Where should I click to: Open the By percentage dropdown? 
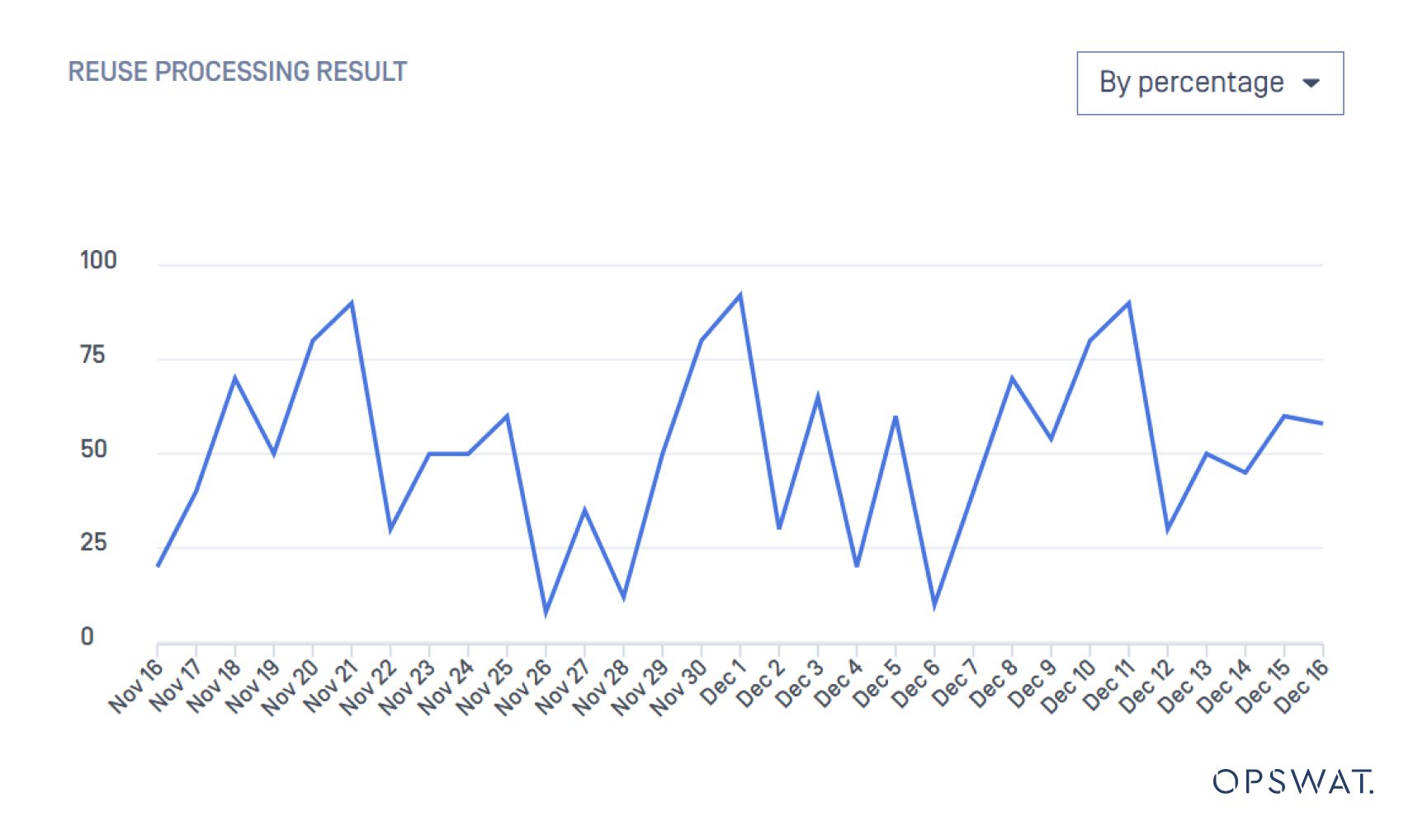pyautogui.click(x=1208, y=83)
